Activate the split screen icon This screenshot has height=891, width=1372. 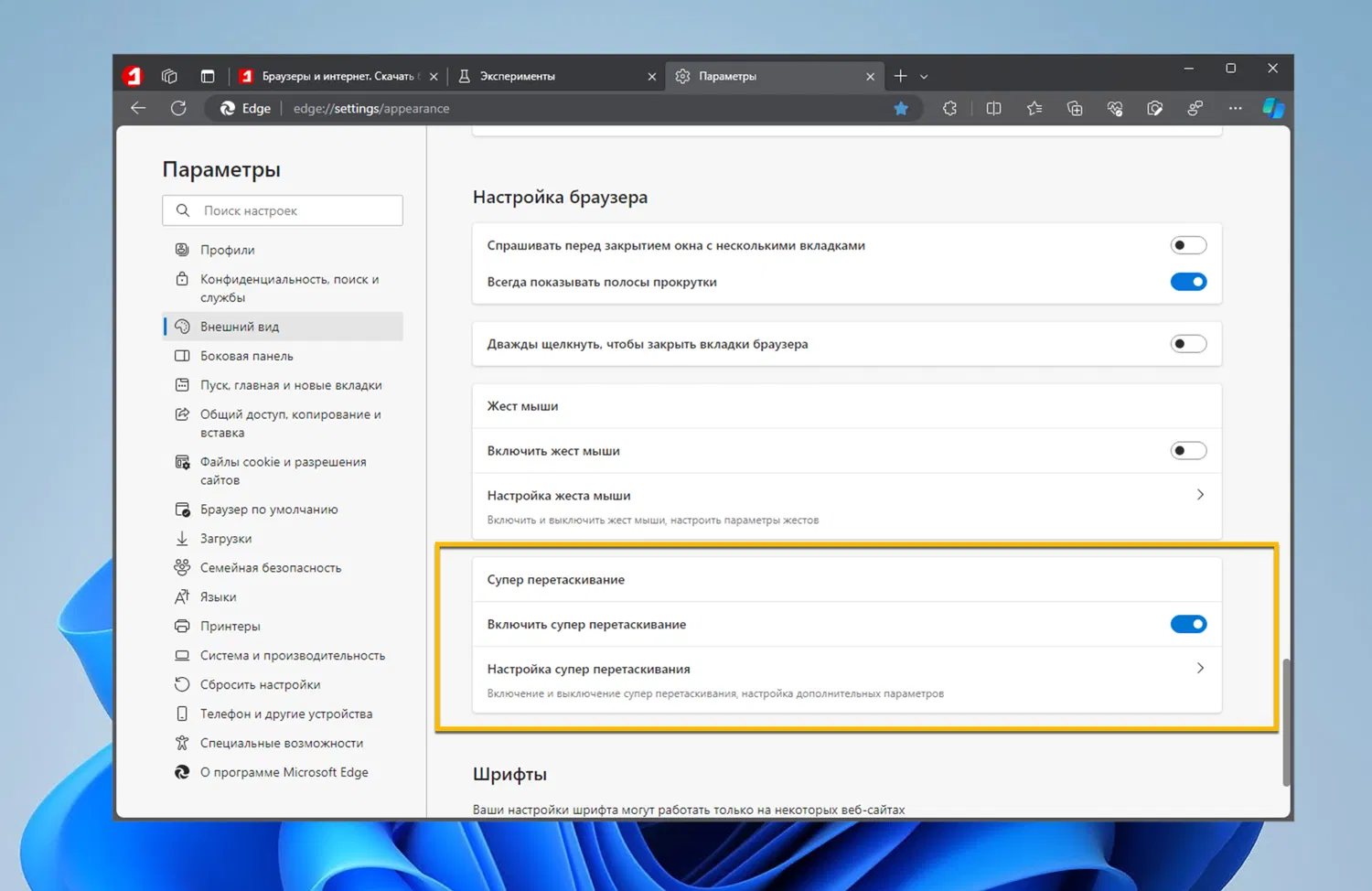993,109
